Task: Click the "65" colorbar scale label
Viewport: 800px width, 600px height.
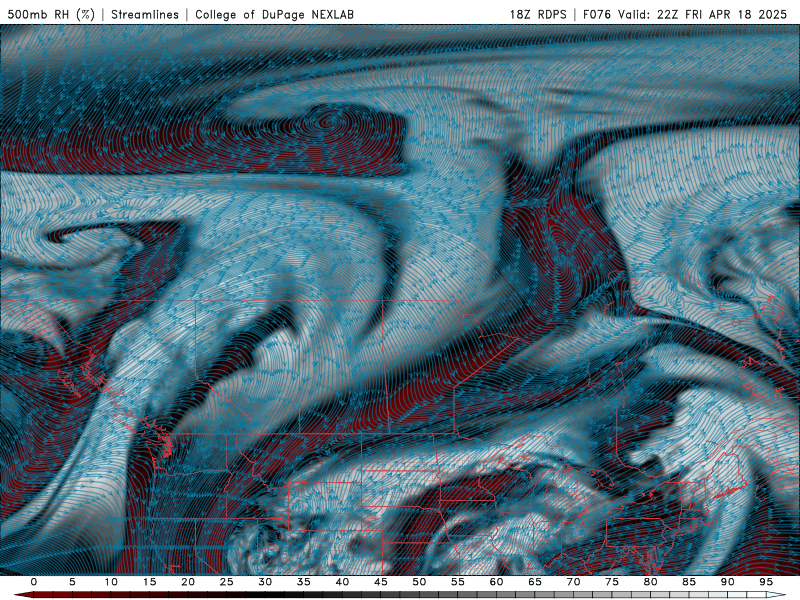Action: [535, 582]
